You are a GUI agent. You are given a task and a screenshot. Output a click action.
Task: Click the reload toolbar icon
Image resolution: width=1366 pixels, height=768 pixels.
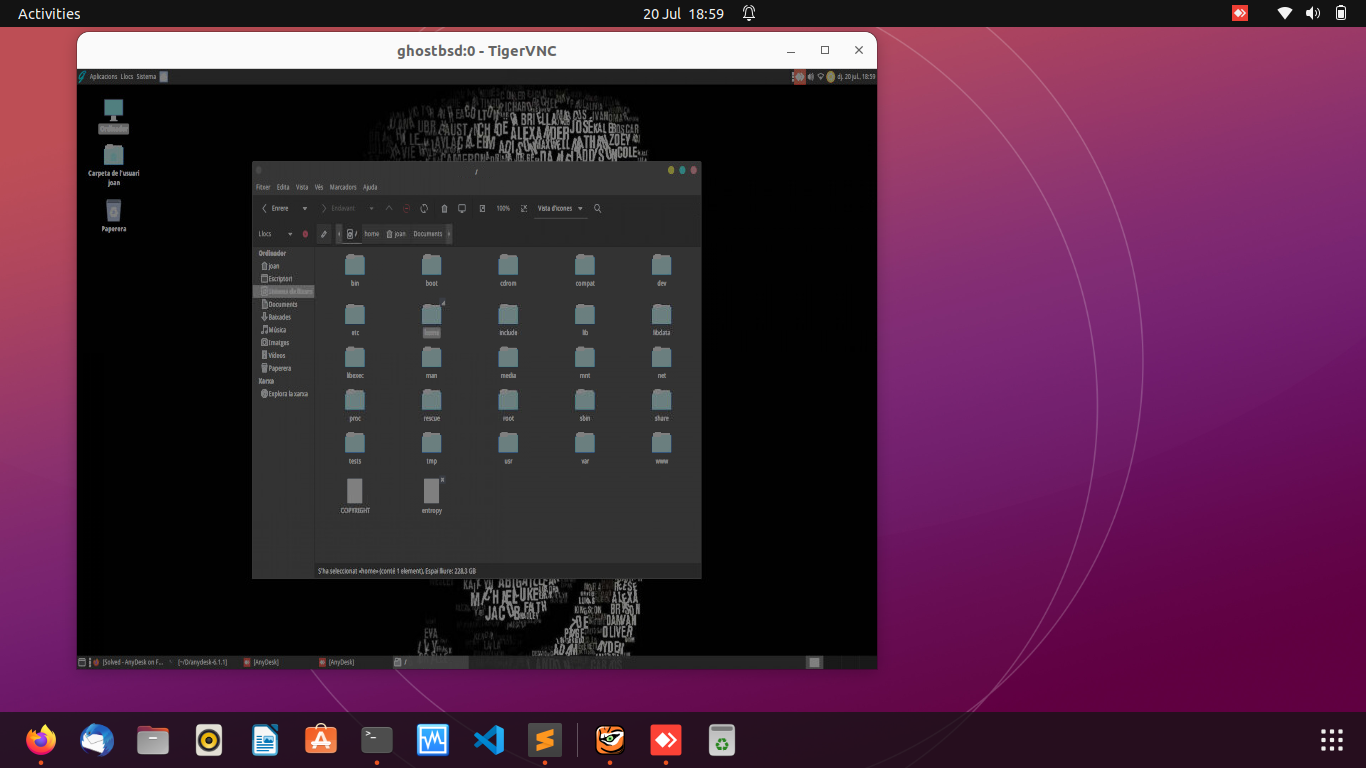click(x=424, y=209)
